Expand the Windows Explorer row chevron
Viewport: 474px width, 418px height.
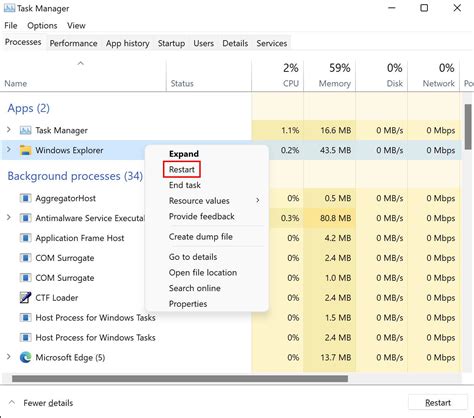point(9,150)
